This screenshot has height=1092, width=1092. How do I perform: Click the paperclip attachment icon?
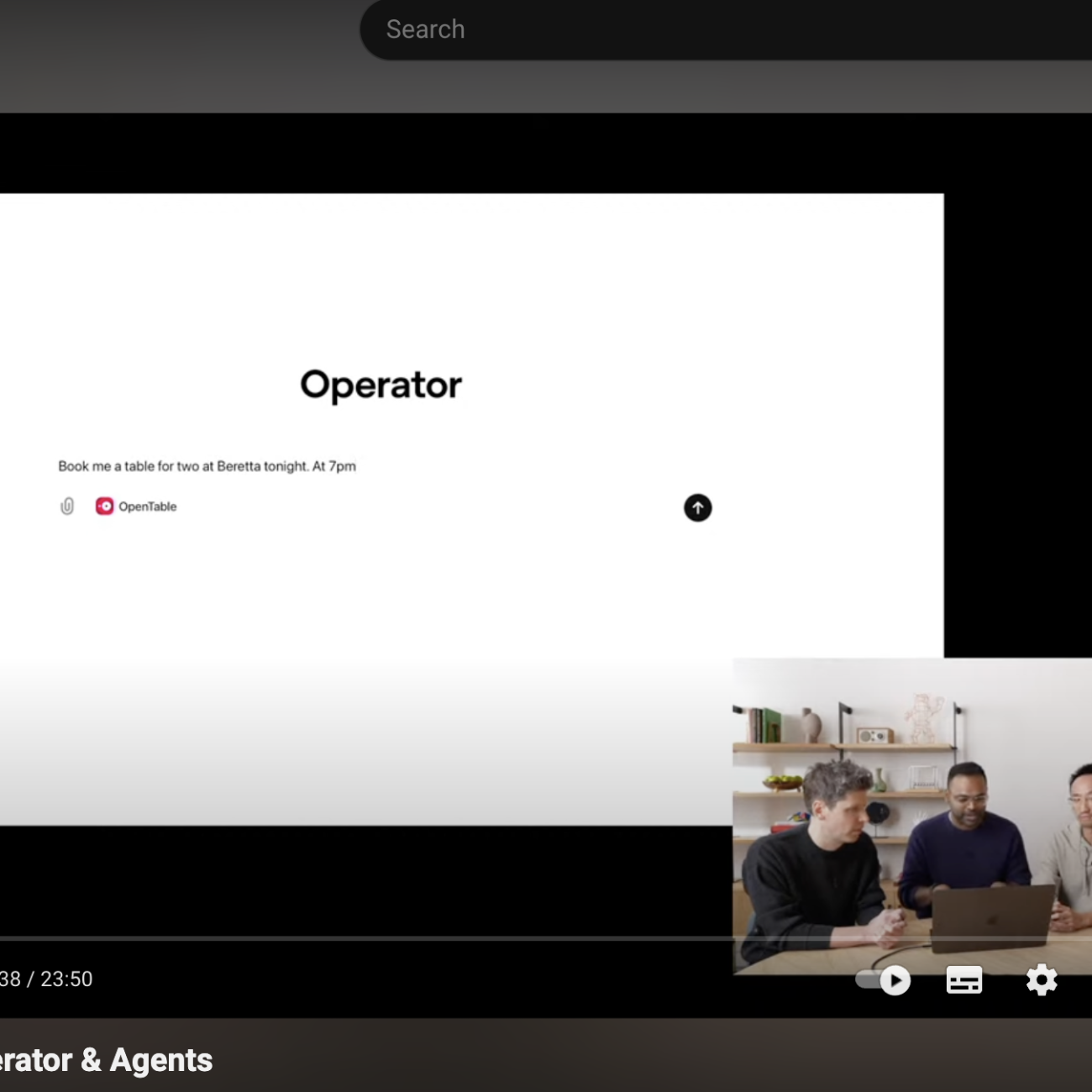[x=67, y=507]
